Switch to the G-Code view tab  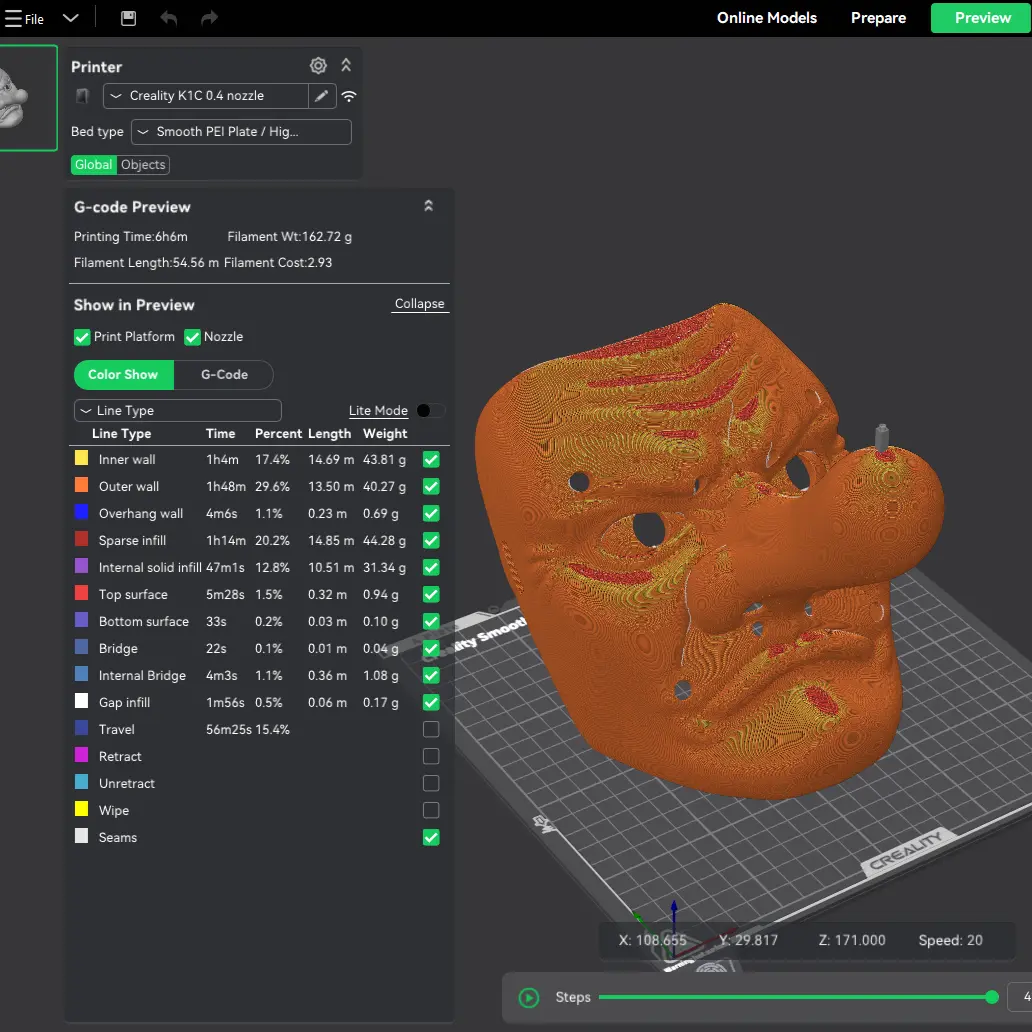point(224,374)
